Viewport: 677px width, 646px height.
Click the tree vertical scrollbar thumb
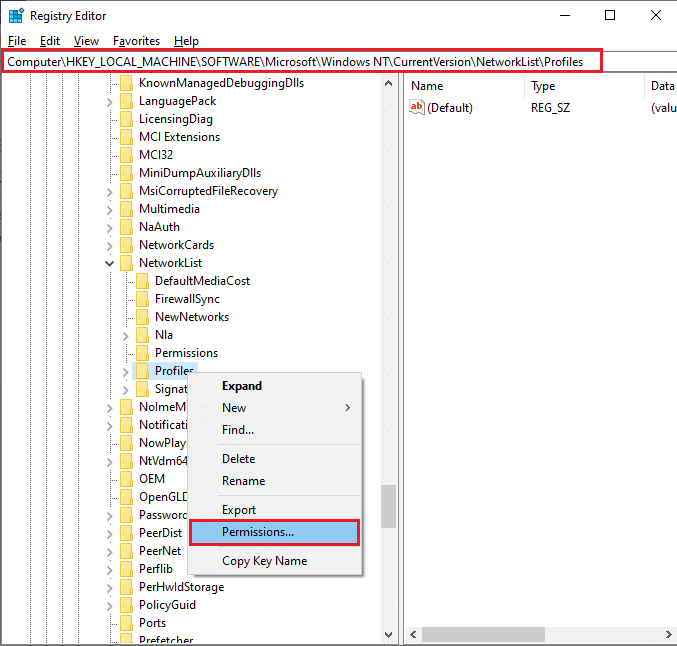(389, 506)
